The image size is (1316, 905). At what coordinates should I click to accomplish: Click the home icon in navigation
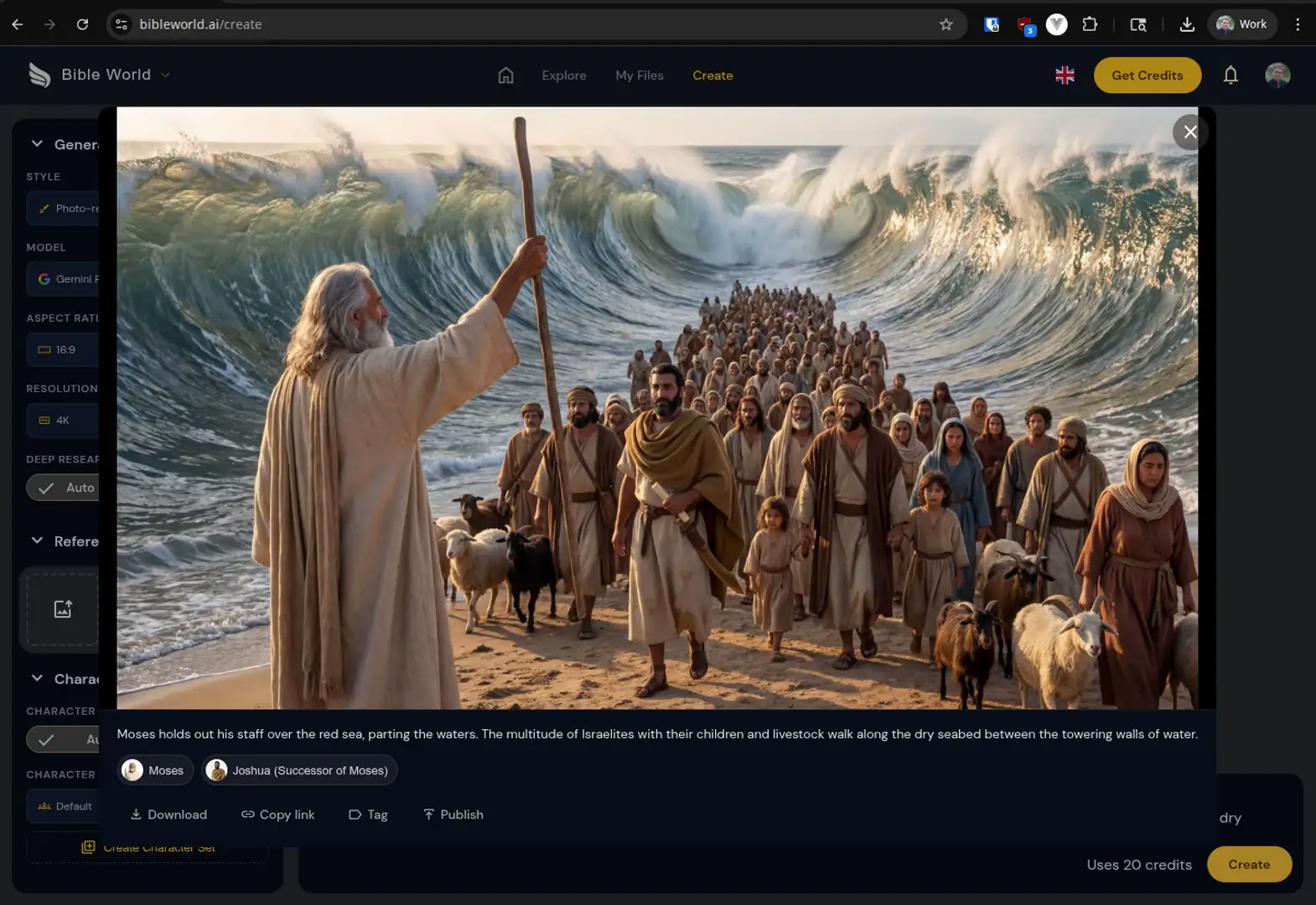click(505, 75)
